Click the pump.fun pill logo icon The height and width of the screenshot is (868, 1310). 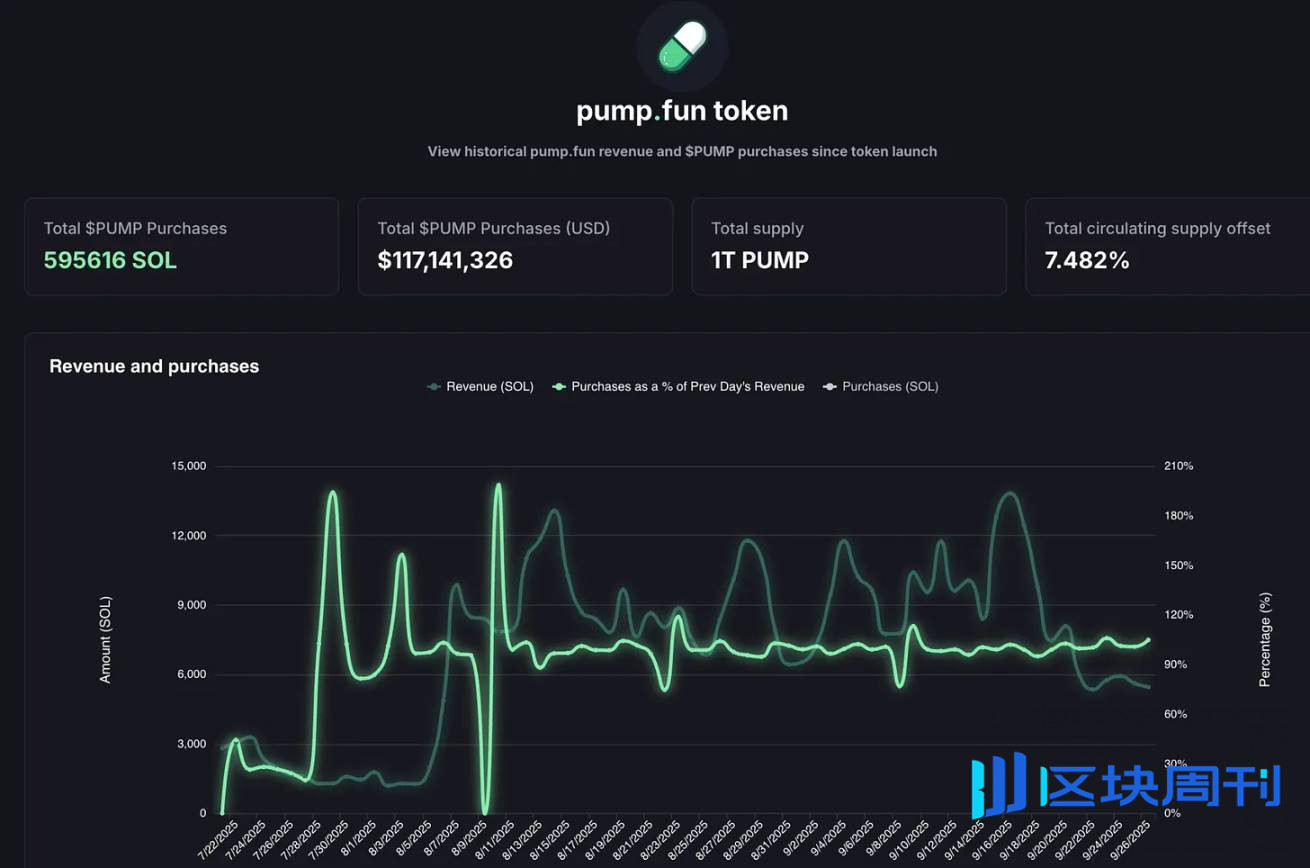[x=682, y=46]
